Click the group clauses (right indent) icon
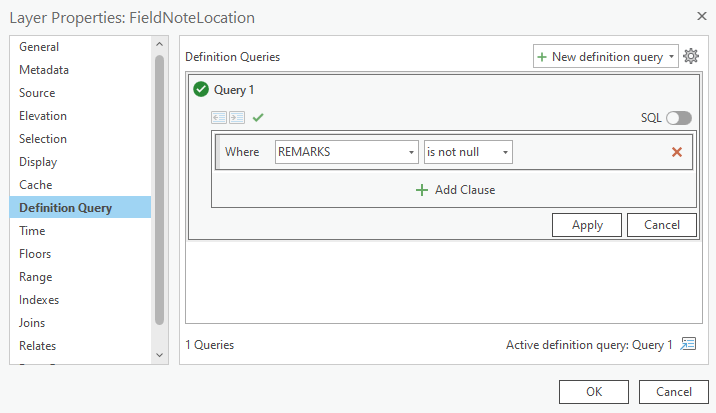This screenshot has height=413, width=716. (x=237, y=117)
